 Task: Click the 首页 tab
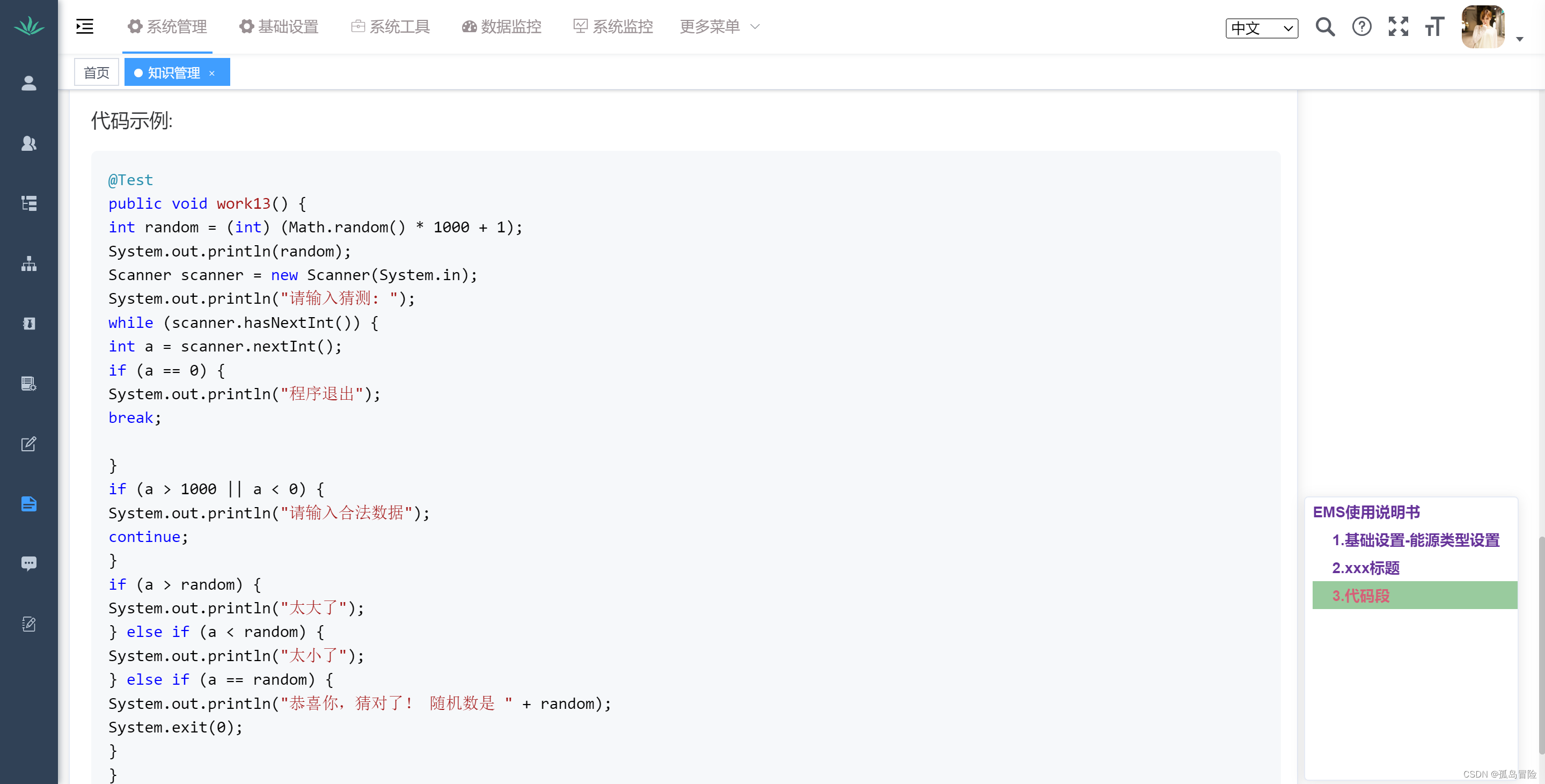click(97, 72)
